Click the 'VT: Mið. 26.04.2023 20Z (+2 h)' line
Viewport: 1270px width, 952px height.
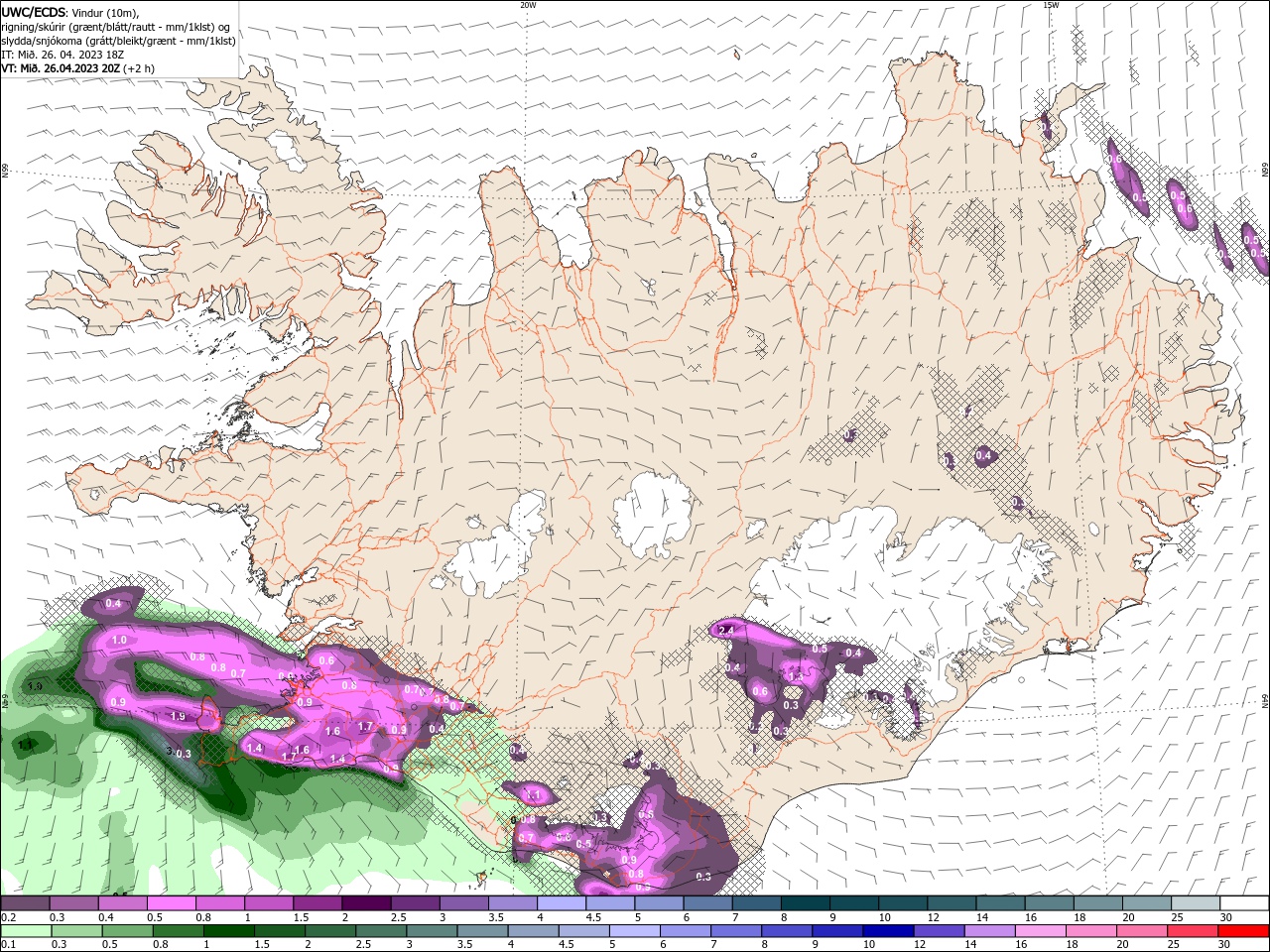pos(77,68)
